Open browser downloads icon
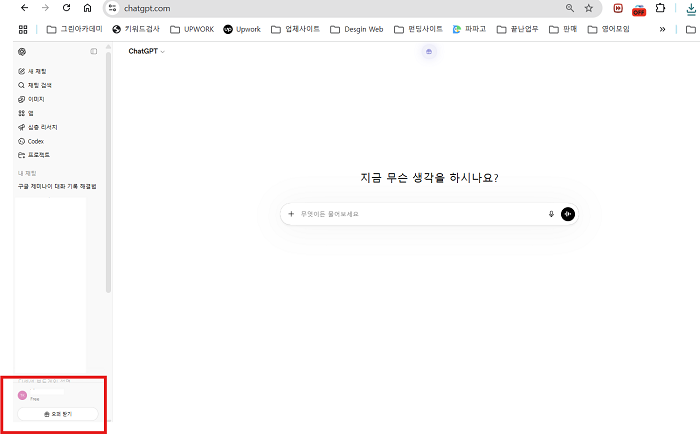The width and height of the screenshot is (700, 434). [691, 9]
